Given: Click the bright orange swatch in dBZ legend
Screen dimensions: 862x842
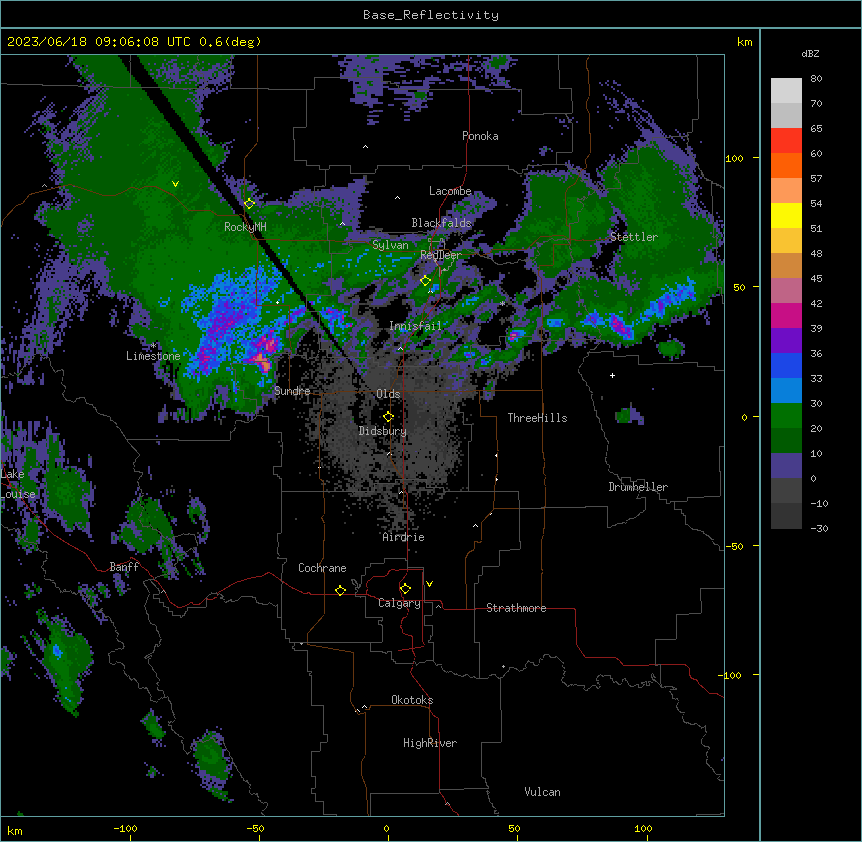Looking at the screenshot, I should tap(786, 165).
